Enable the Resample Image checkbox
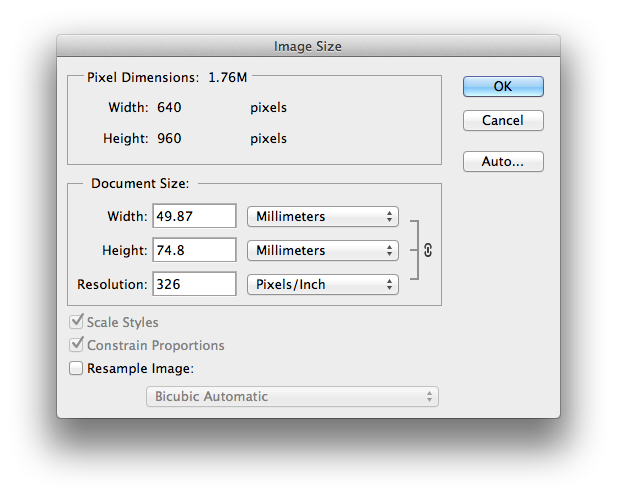 (76, 368)
